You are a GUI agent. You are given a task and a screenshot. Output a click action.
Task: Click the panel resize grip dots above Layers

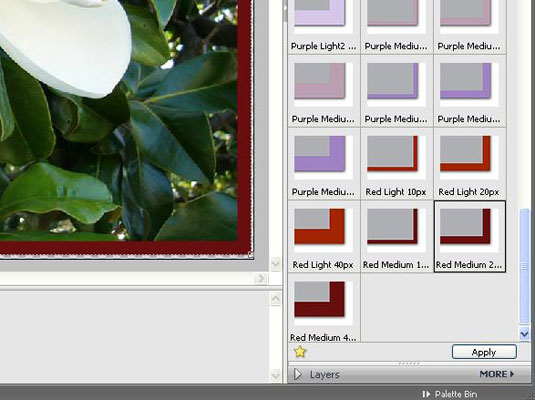pyautogui.click(x=409, y=363)
